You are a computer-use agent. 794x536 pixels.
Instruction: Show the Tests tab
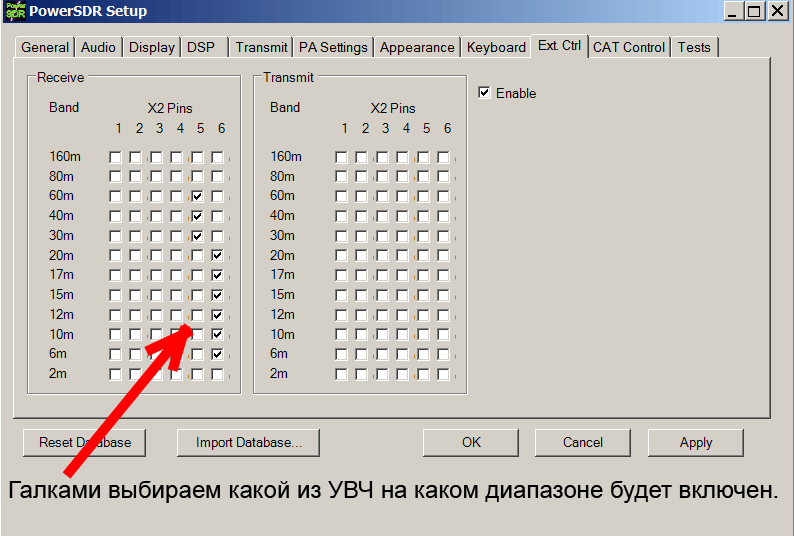click(694, 47)
